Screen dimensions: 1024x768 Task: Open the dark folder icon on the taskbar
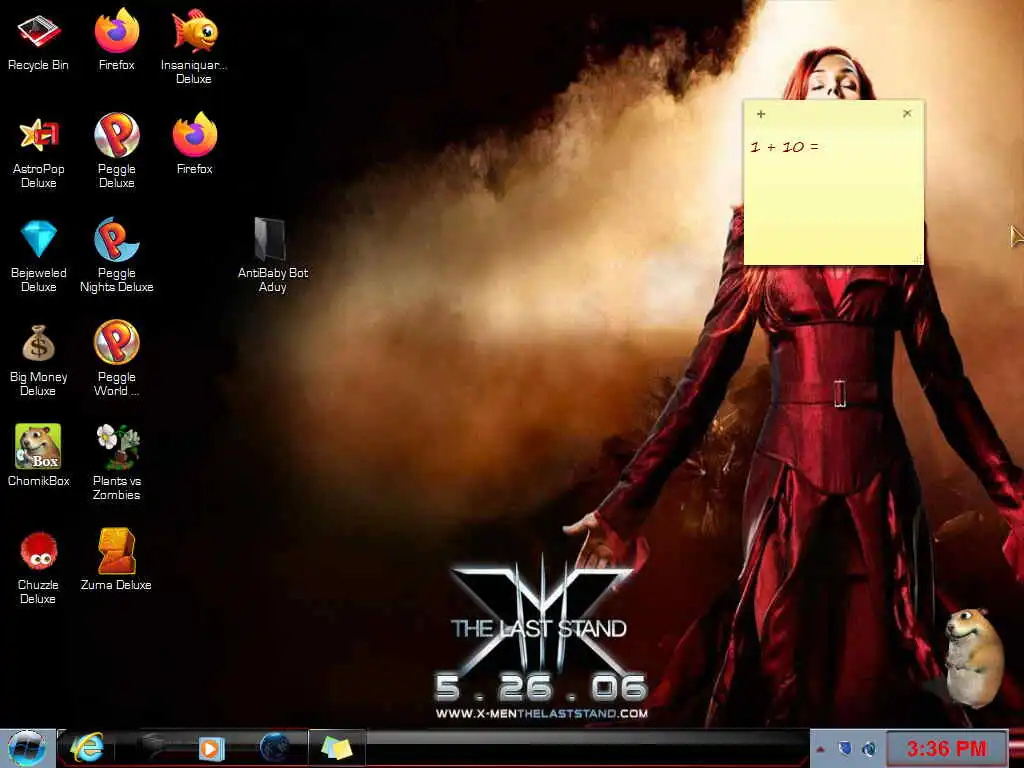coord(152,746)
